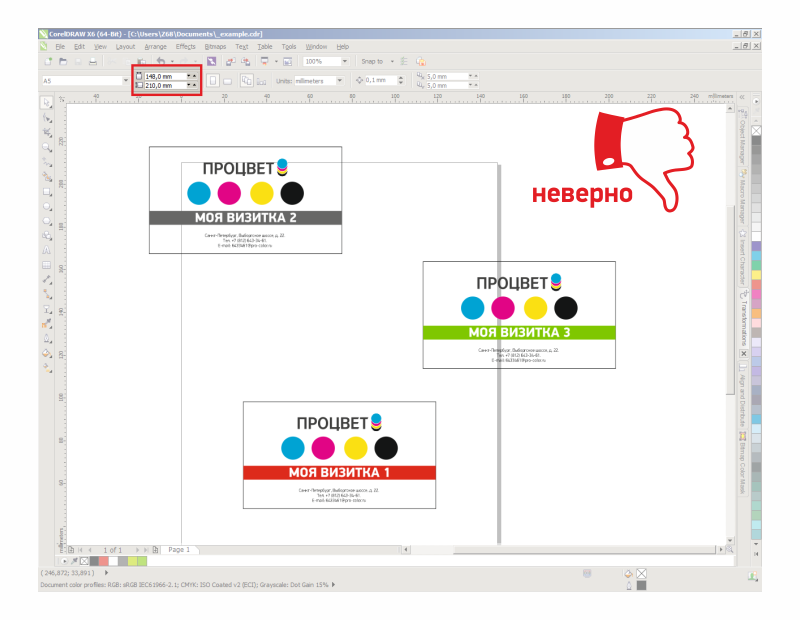The height and width of the screenshot is (620, 800).
Task: Click the Print icon in toolbar
Action: point(93,62)
